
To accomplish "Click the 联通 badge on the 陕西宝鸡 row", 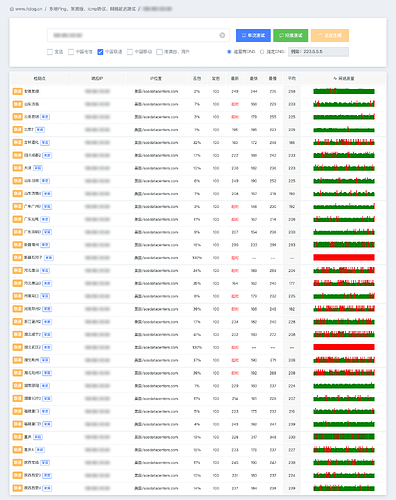I will (x=18, y=463).
